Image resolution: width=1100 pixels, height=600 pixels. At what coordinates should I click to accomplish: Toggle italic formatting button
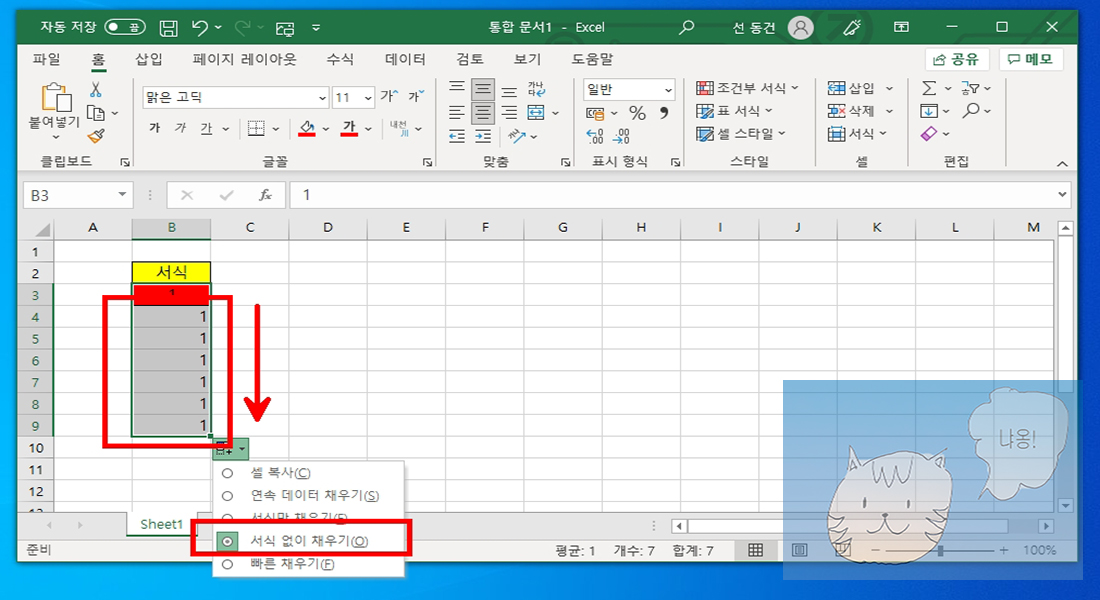coord(180,128)
